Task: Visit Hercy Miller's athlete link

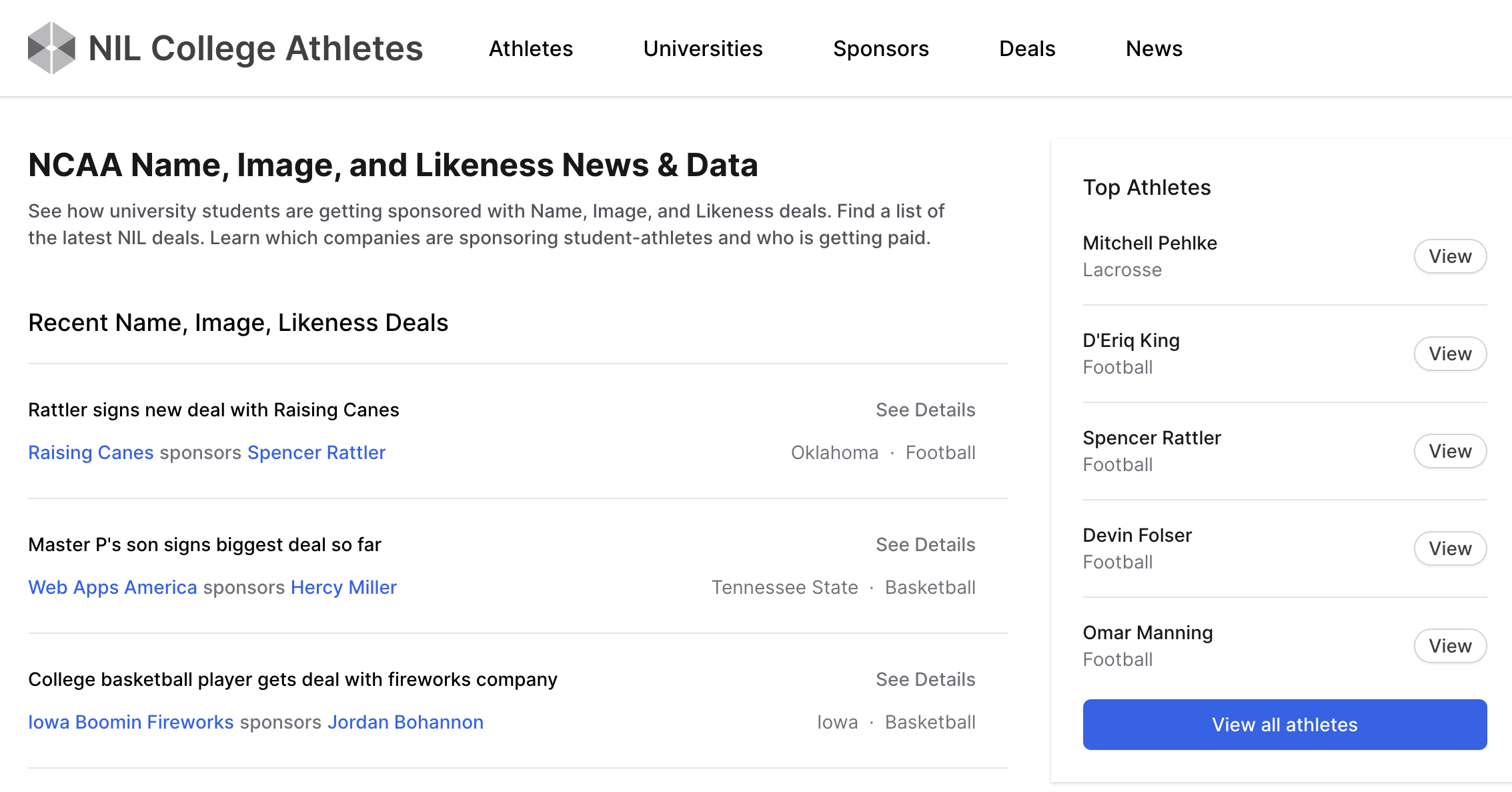Action: (343, 587)
